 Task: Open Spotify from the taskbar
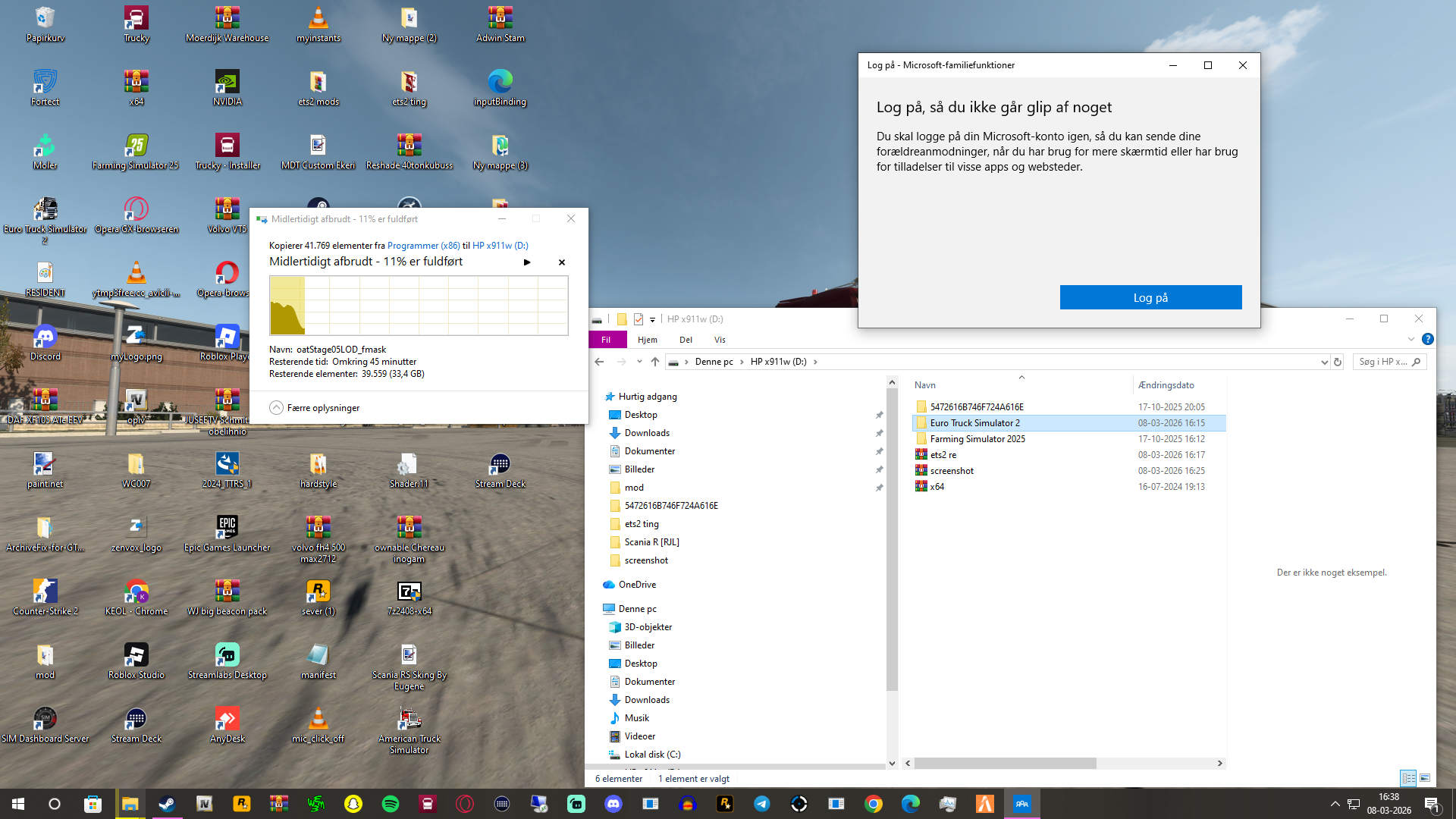point(391,804)
